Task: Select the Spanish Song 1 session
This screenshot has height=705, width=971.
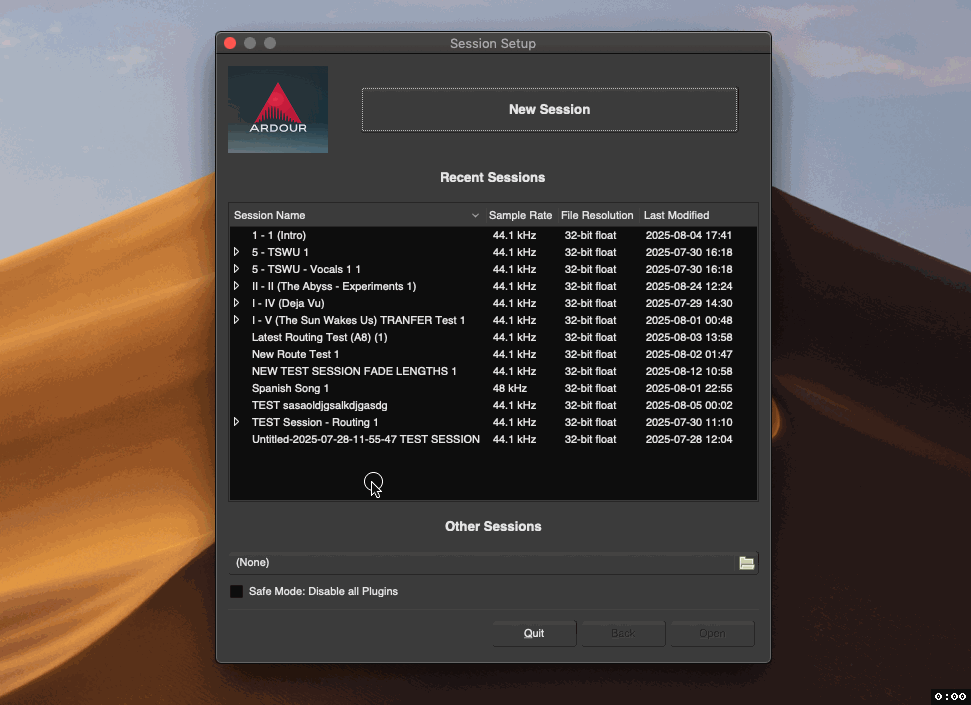Action: 290,388
